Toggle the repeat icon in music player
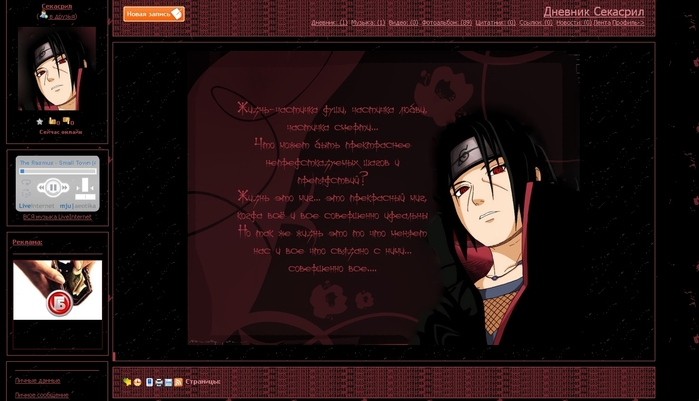 point(26,182)
